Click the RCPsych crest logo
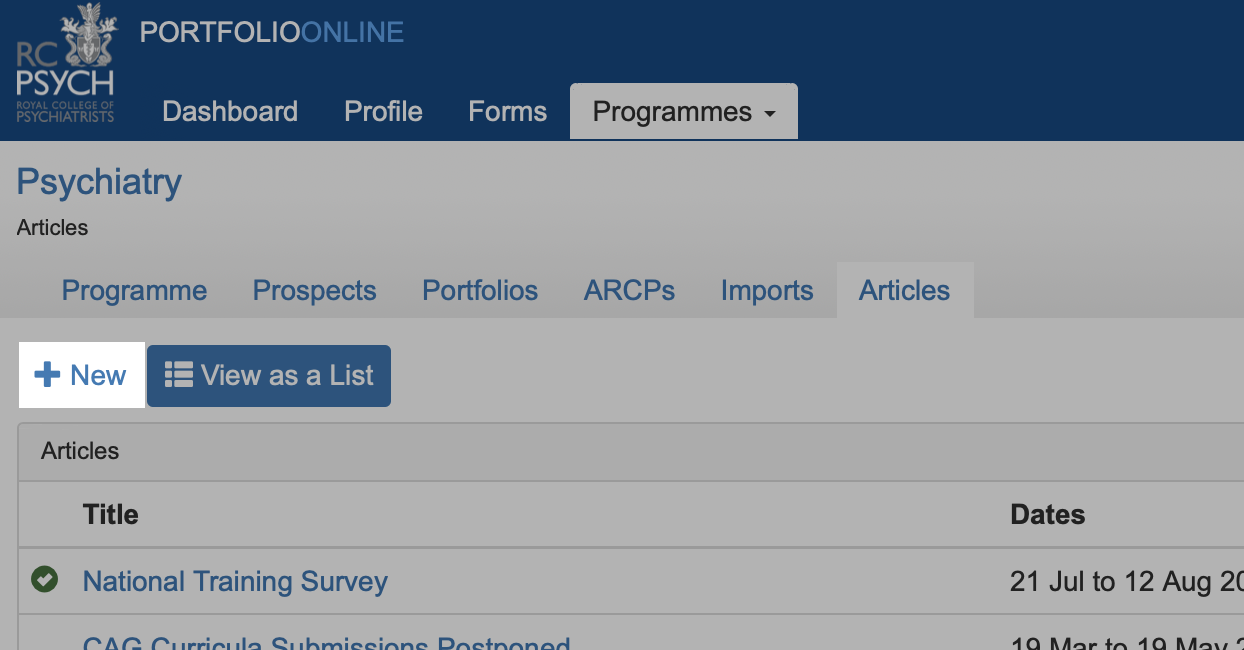Screen dimensions: 1244x650 tap(66, 63)
